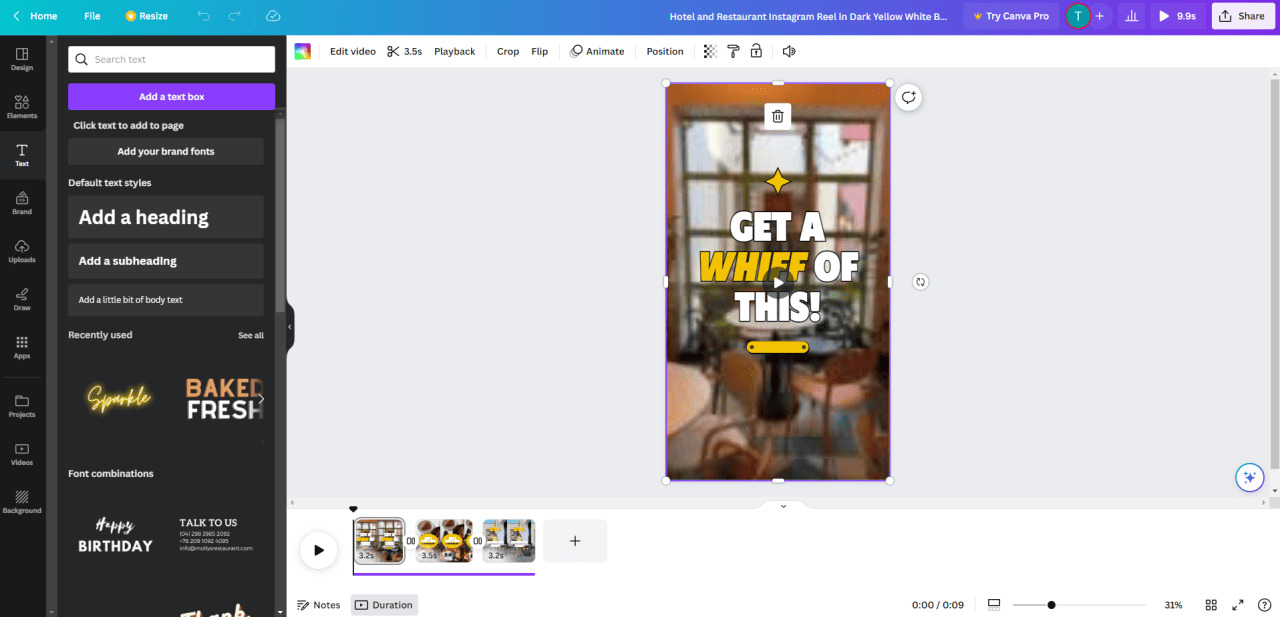Image resolution: width=1280 pixels, height=617 pixels.
Task: Select the third clip thumbnail in timeline
Action: [x=508, y=539]
